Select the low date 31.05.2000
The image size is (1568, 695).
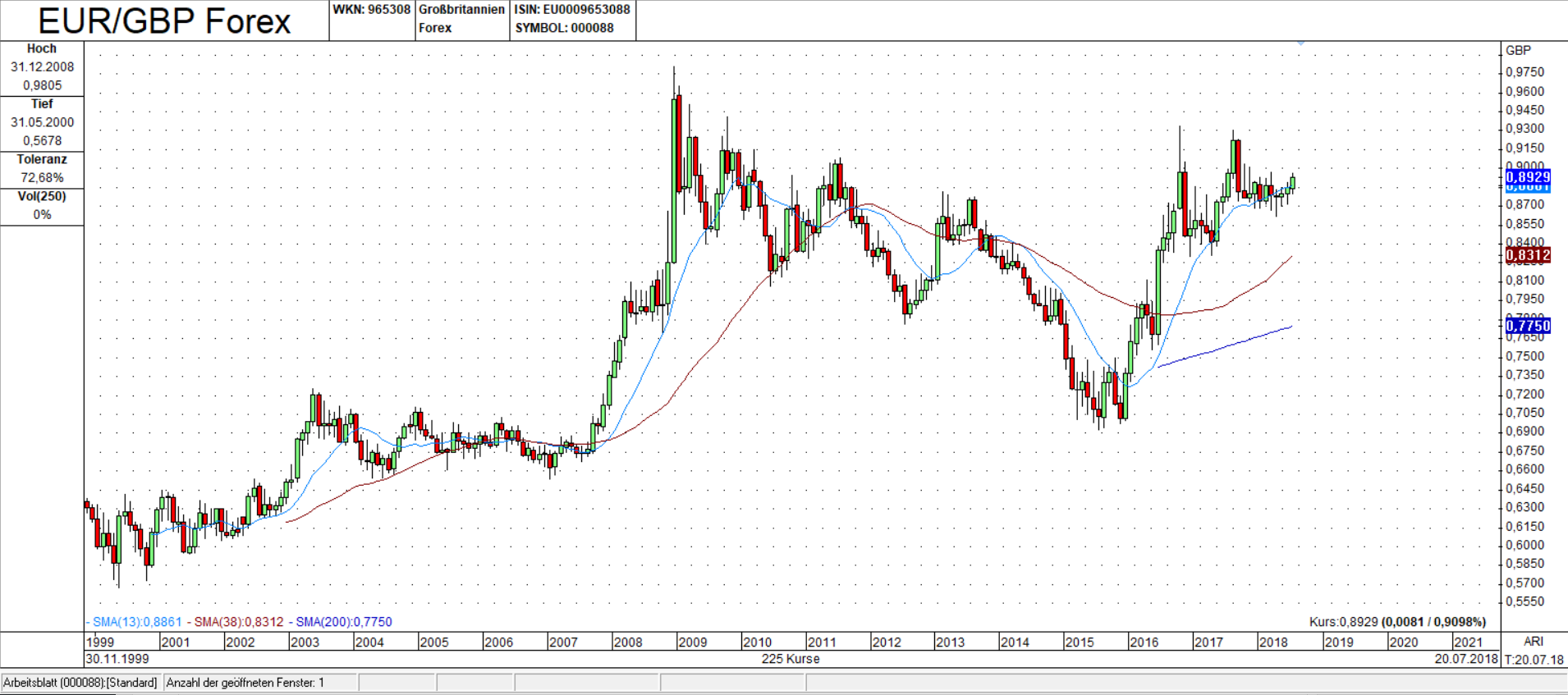pos(42,122)
